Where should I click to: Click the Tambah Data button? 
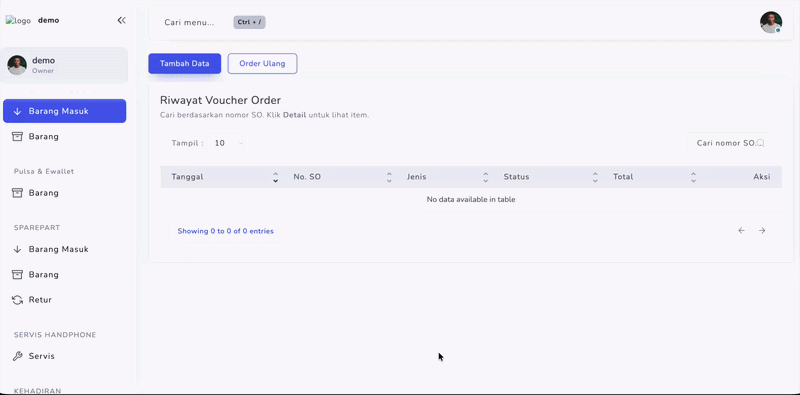click(x=185, y=64)
